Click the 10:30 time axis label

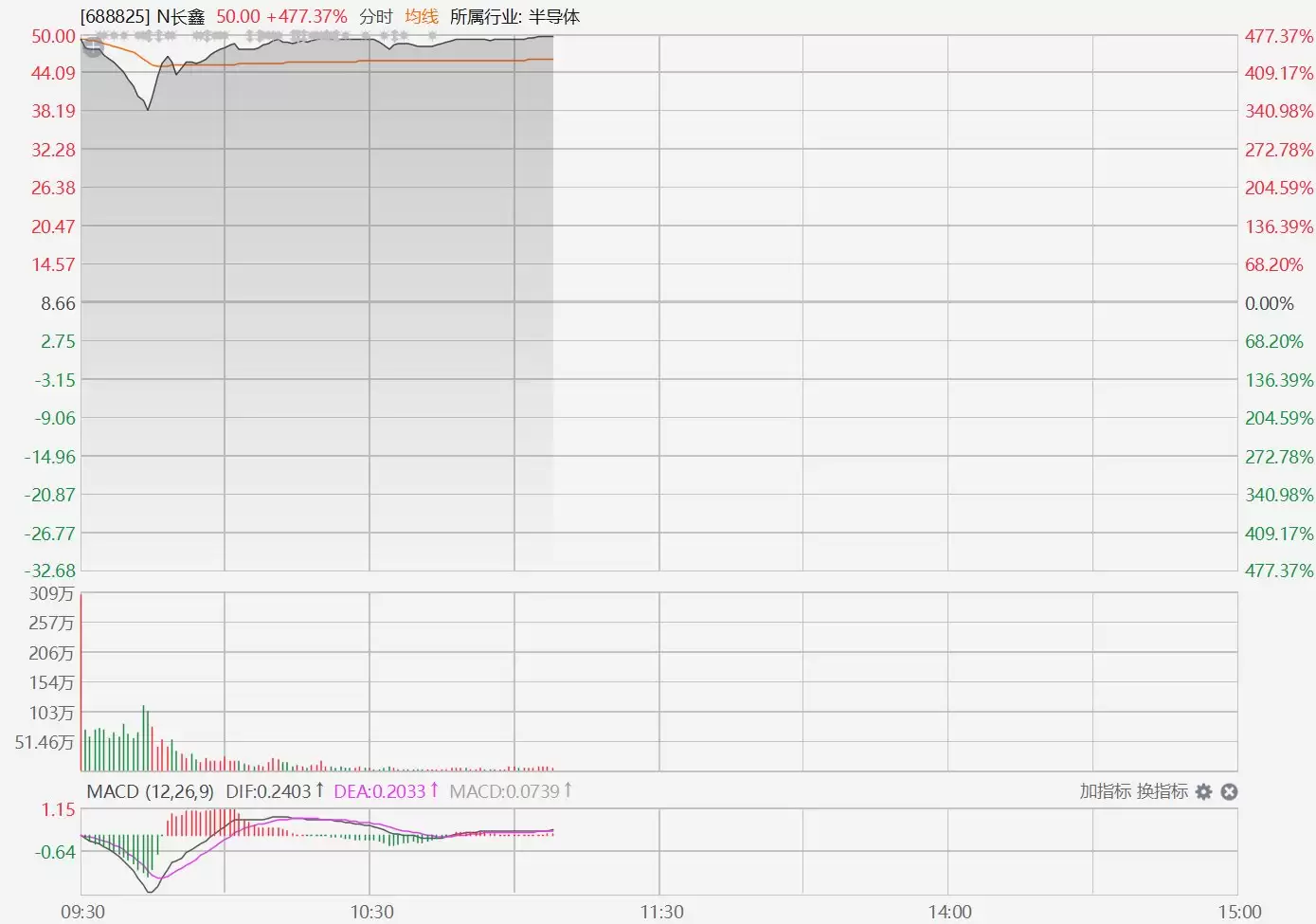coord(372,912)
